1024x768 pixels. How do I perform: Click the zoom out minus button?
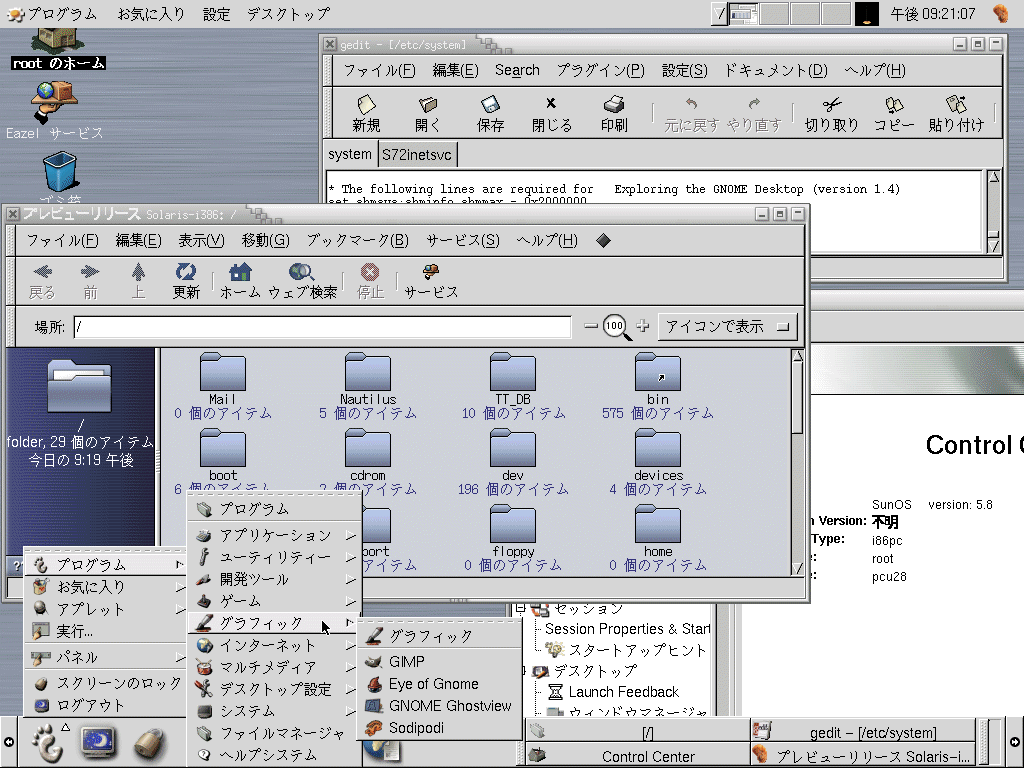click(590, 326)
